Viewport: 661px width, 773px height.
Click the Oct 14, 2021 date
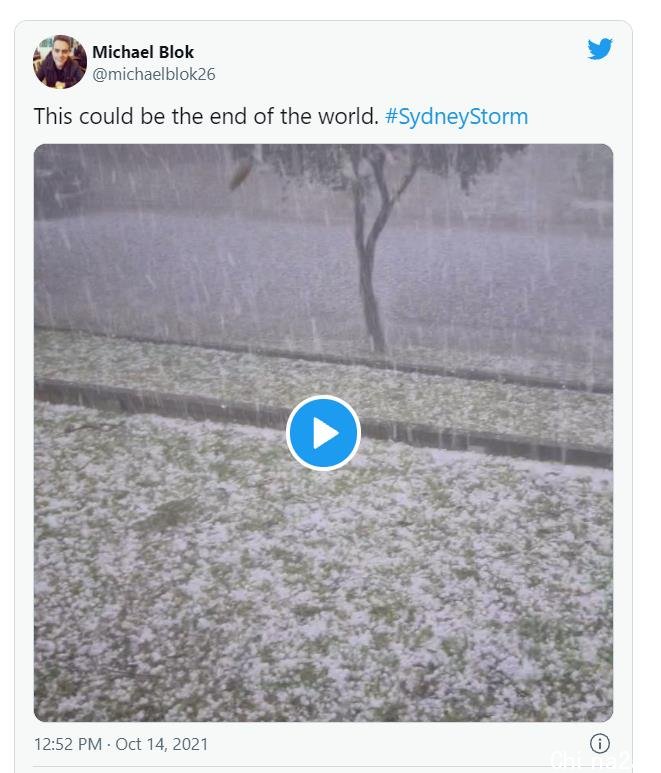[x=162, y=744]
